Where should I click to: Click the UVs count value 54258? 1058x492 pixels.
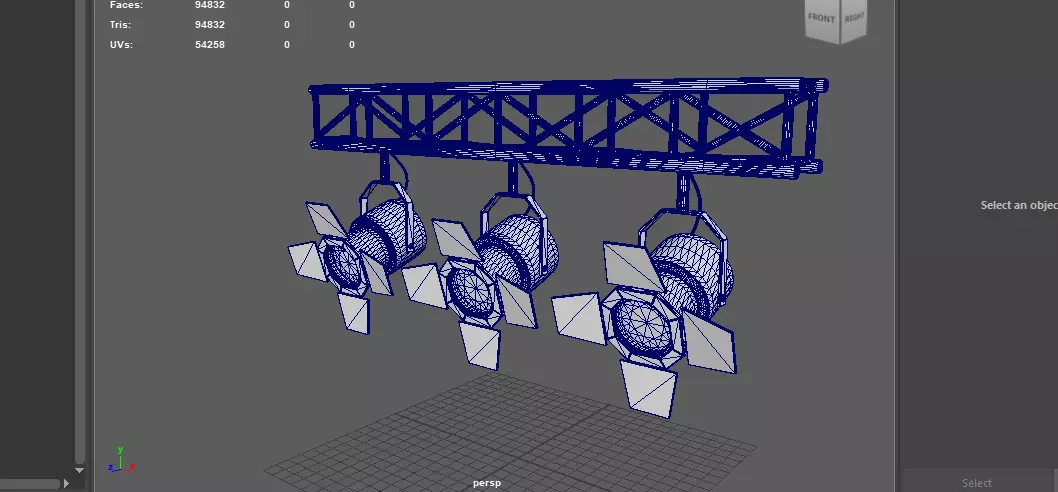210,45
